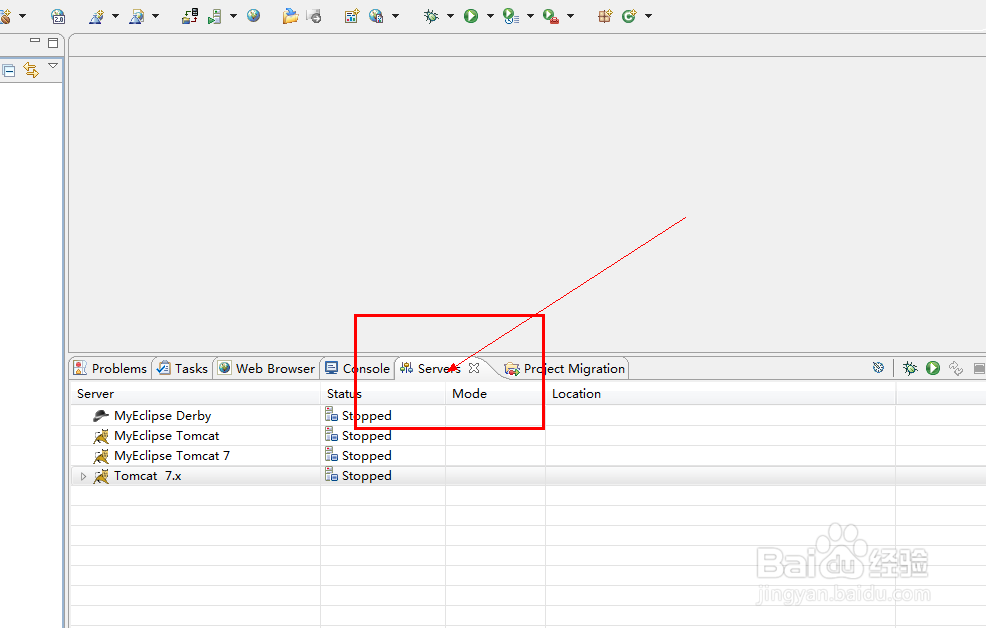Open dropdown arrow beside new class icon
The image size is (986, 628).
tap(648, 16)
